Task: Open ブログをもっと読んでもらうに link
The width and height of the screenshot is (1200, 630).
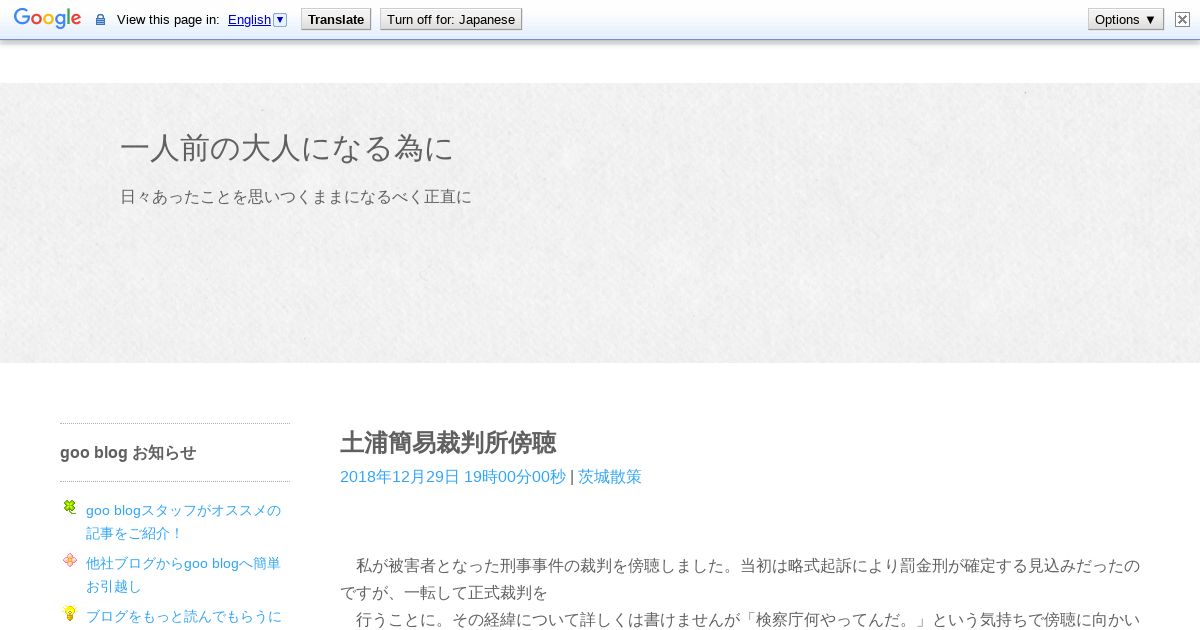Action: point(184,617)
